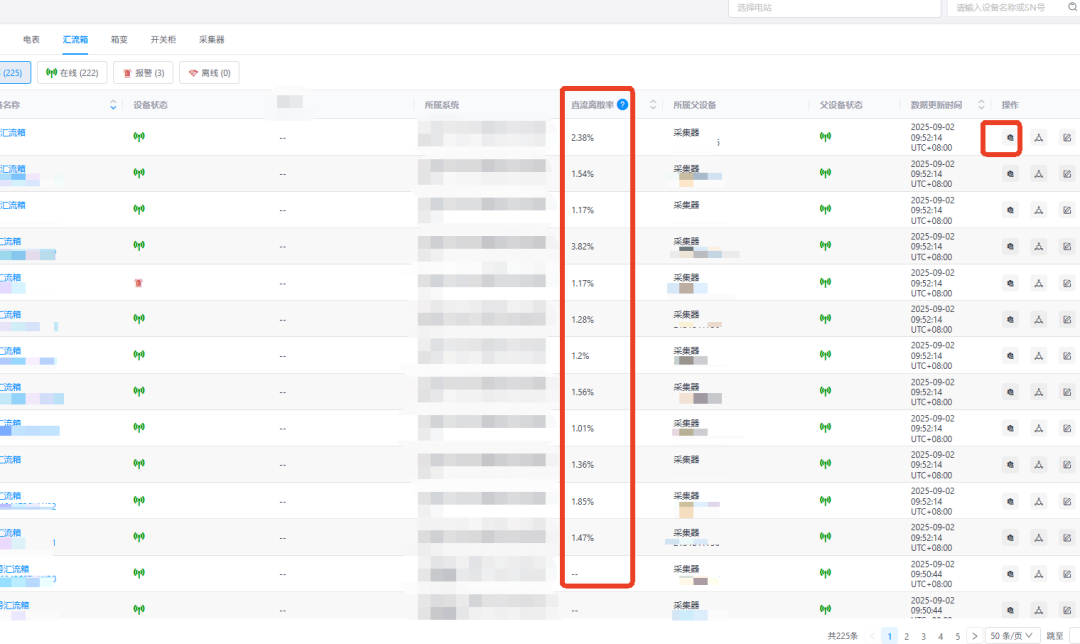Open the topology icon in the 1.85% row
Image resolution: width=1080 pixels, height=644 pixels.
[1039, 501]
